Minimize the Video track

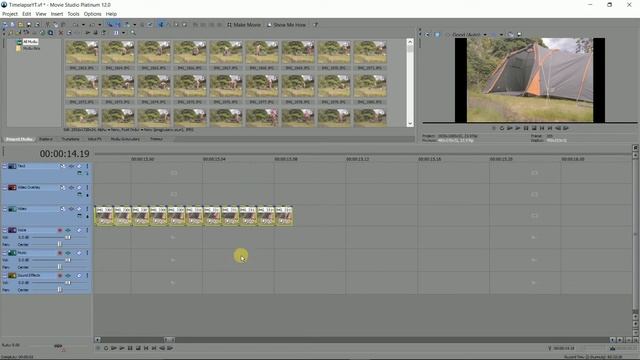(x=4, y=209)
